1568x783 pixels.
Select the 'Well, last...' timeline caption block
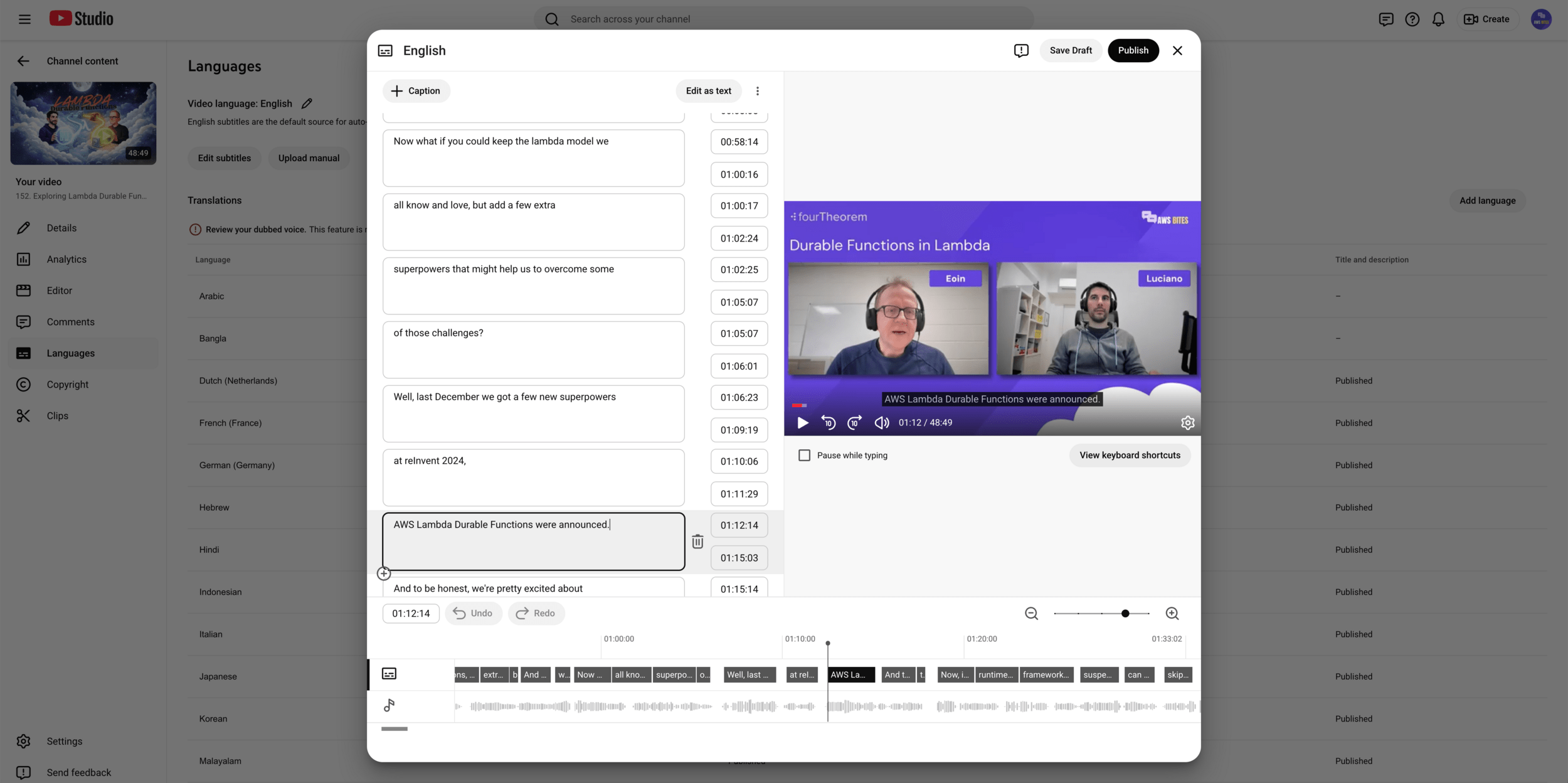(x=750, y=675)
